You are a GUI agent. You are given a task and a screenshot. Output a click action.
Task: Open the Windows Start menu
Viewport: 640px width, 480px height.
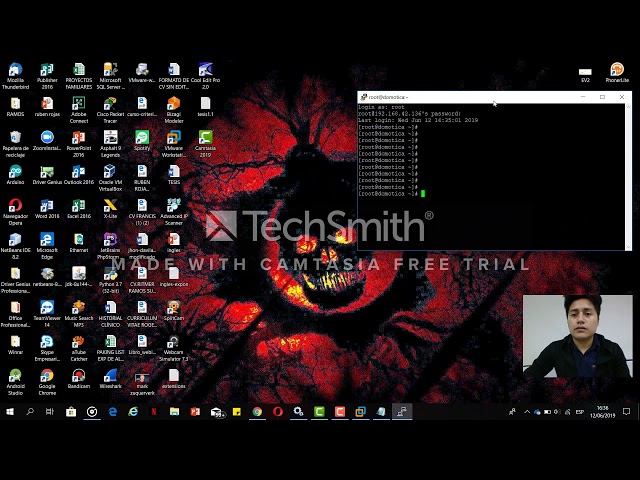tap(9, 411)
